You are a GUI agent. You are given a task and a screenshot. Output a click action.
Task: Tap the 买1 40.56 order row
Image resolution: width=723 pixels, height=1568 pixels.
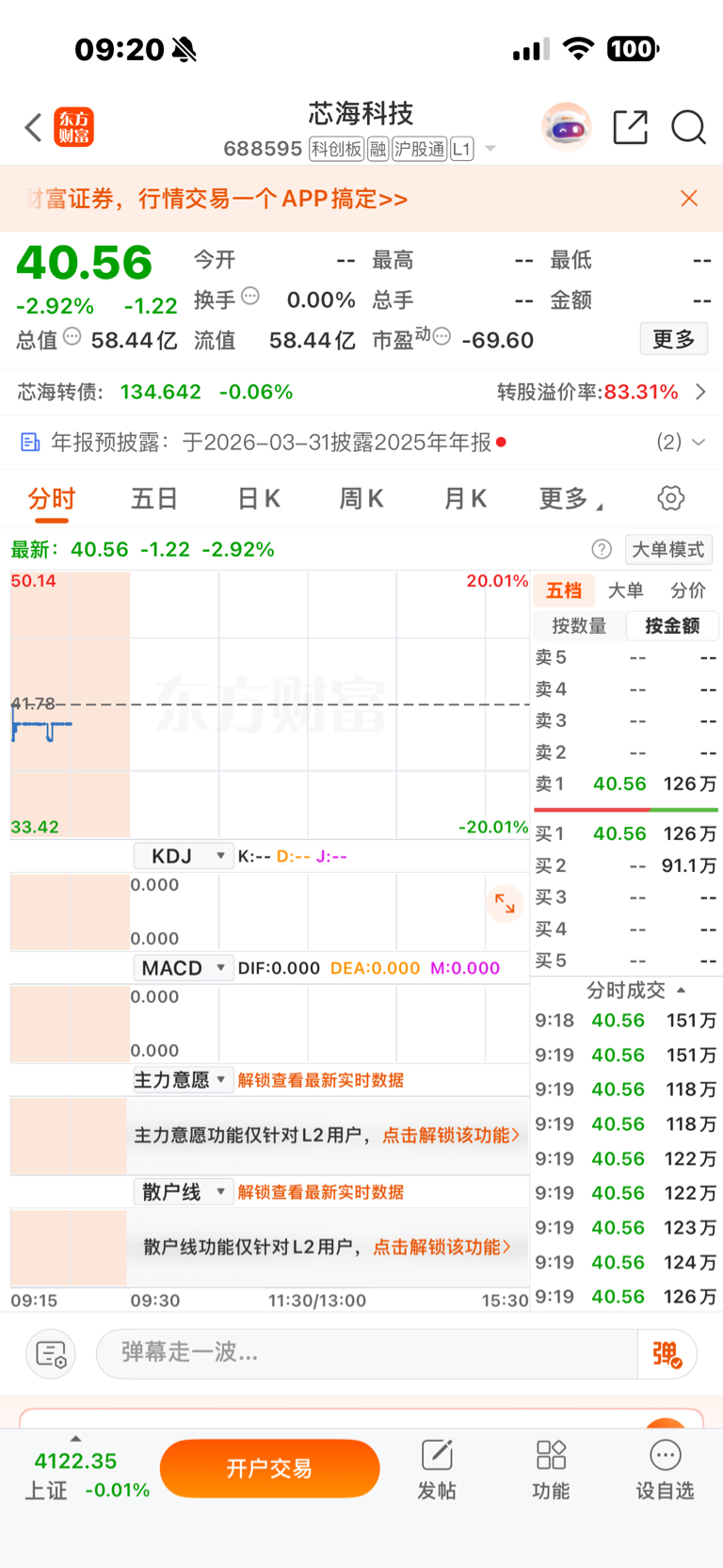pos(626,833)
